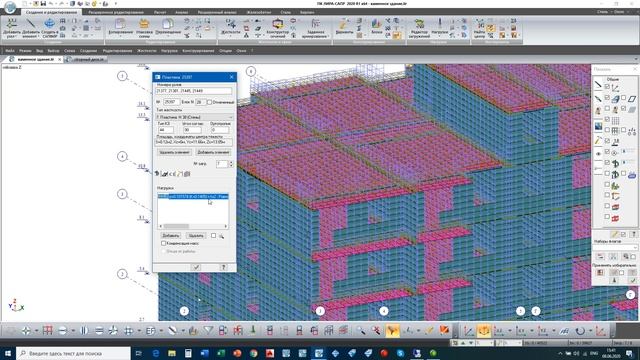Increase the № загр. stepper value

231,162
